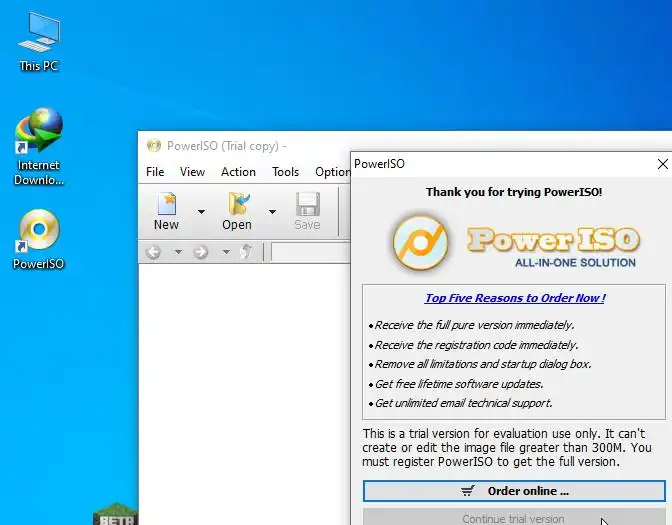Close the PowerISO trial dialog

tap(663, 164)
